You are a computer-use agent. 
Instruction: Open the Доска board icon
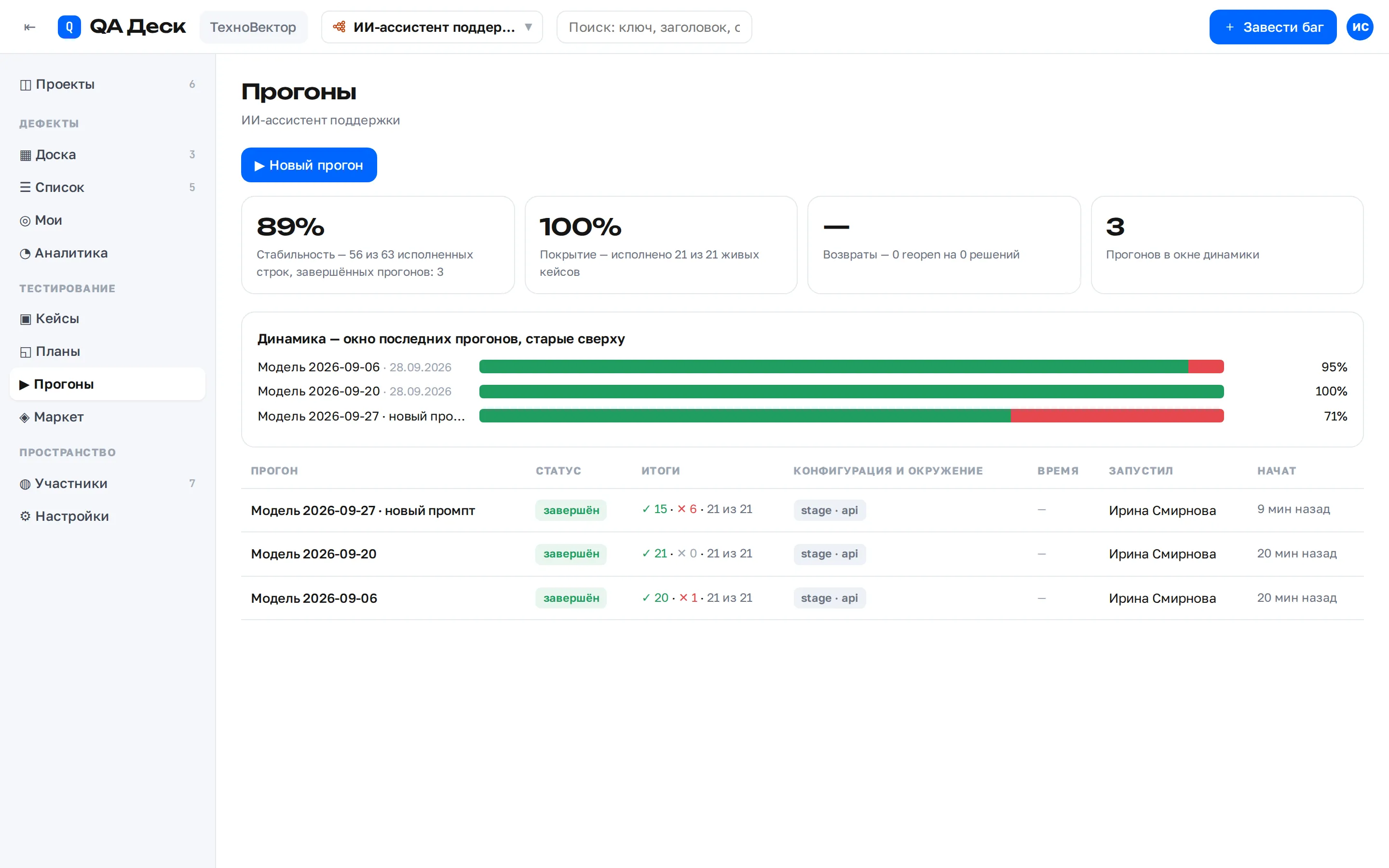25,155
